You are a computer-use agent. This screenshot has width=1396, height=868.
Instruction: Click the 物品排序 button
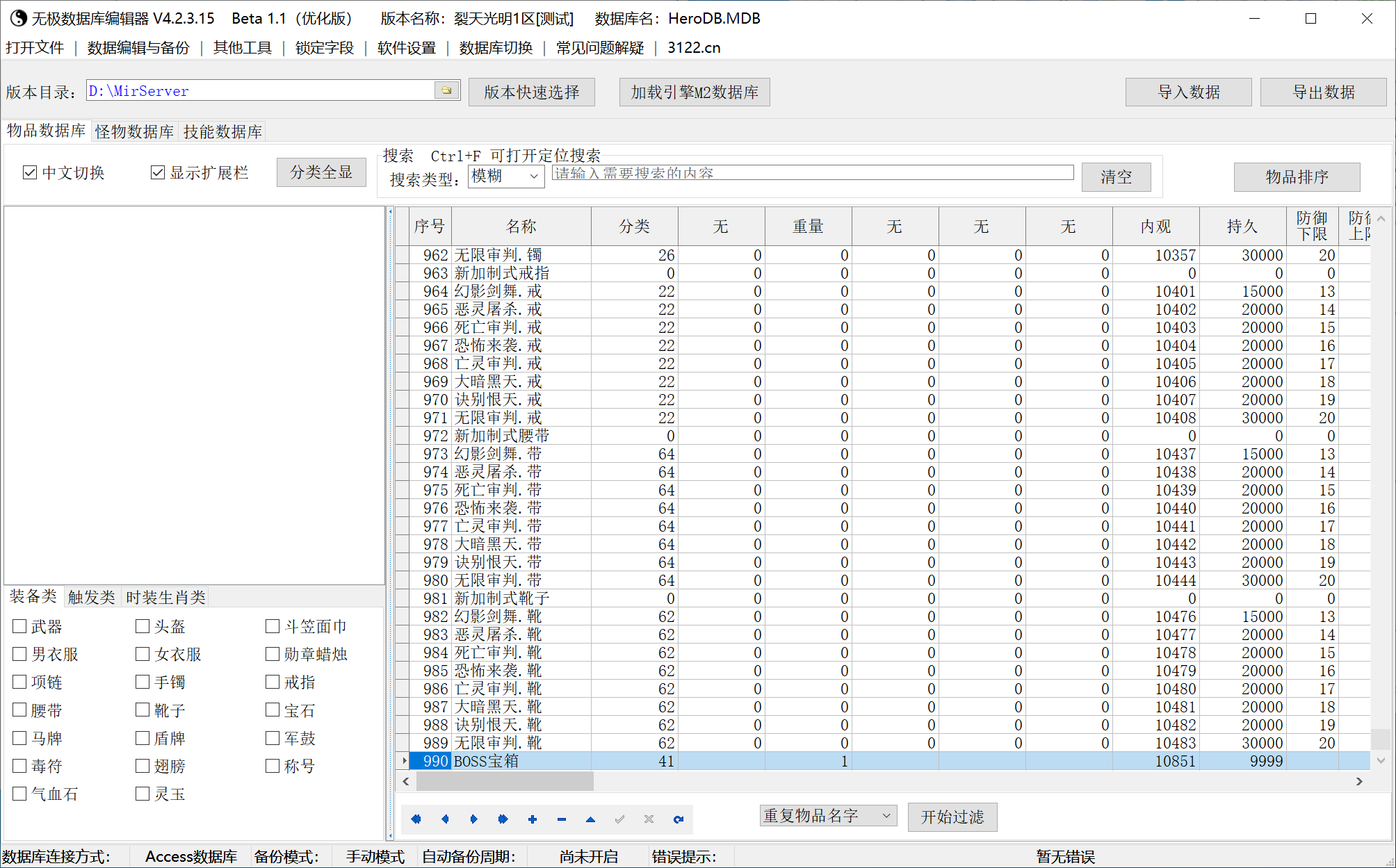(1297, 177)
